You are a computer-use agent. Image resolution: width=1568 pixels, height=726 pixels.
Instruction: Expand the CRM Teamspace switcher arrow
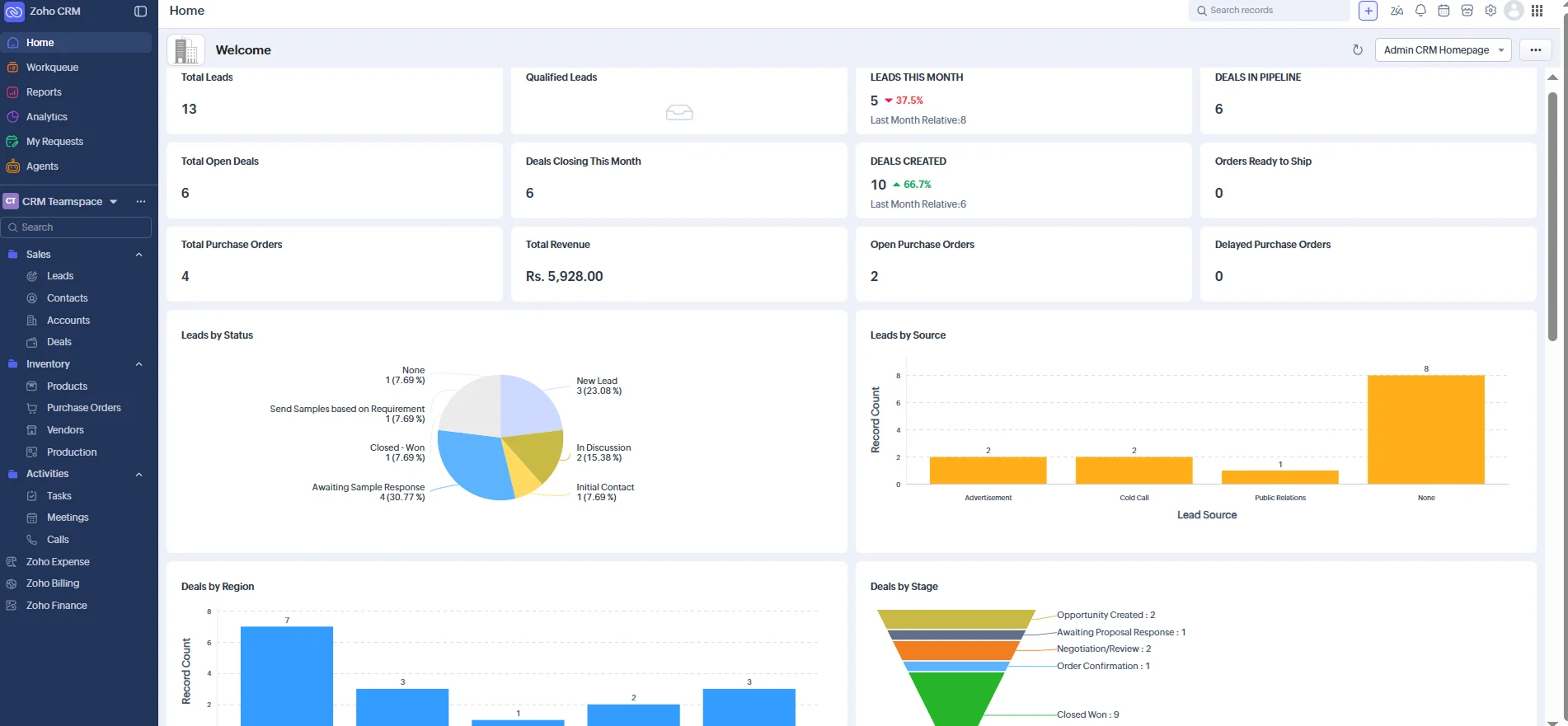tap(114, 201)
